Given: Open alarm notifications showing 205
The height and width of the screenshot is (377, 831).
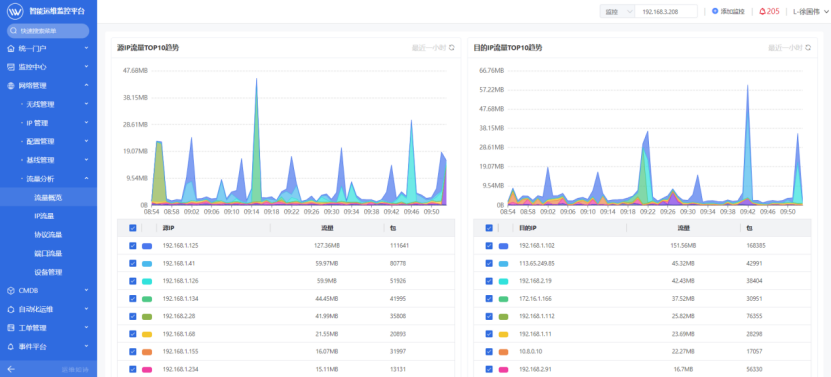Looking at the screenshot, I should (x=769, y=11).
